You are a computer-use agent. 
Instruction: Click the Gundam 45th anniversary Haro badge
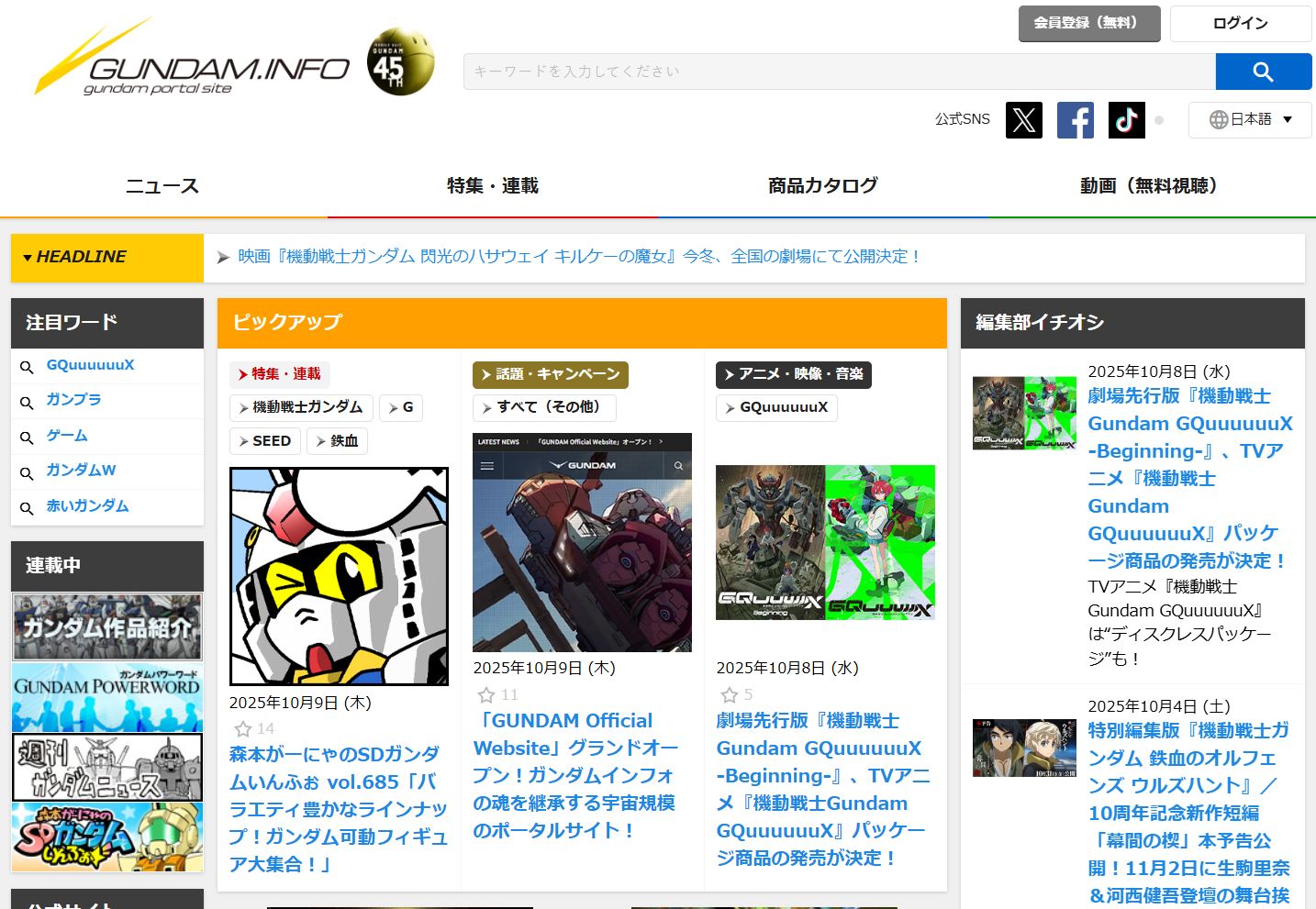399,62
